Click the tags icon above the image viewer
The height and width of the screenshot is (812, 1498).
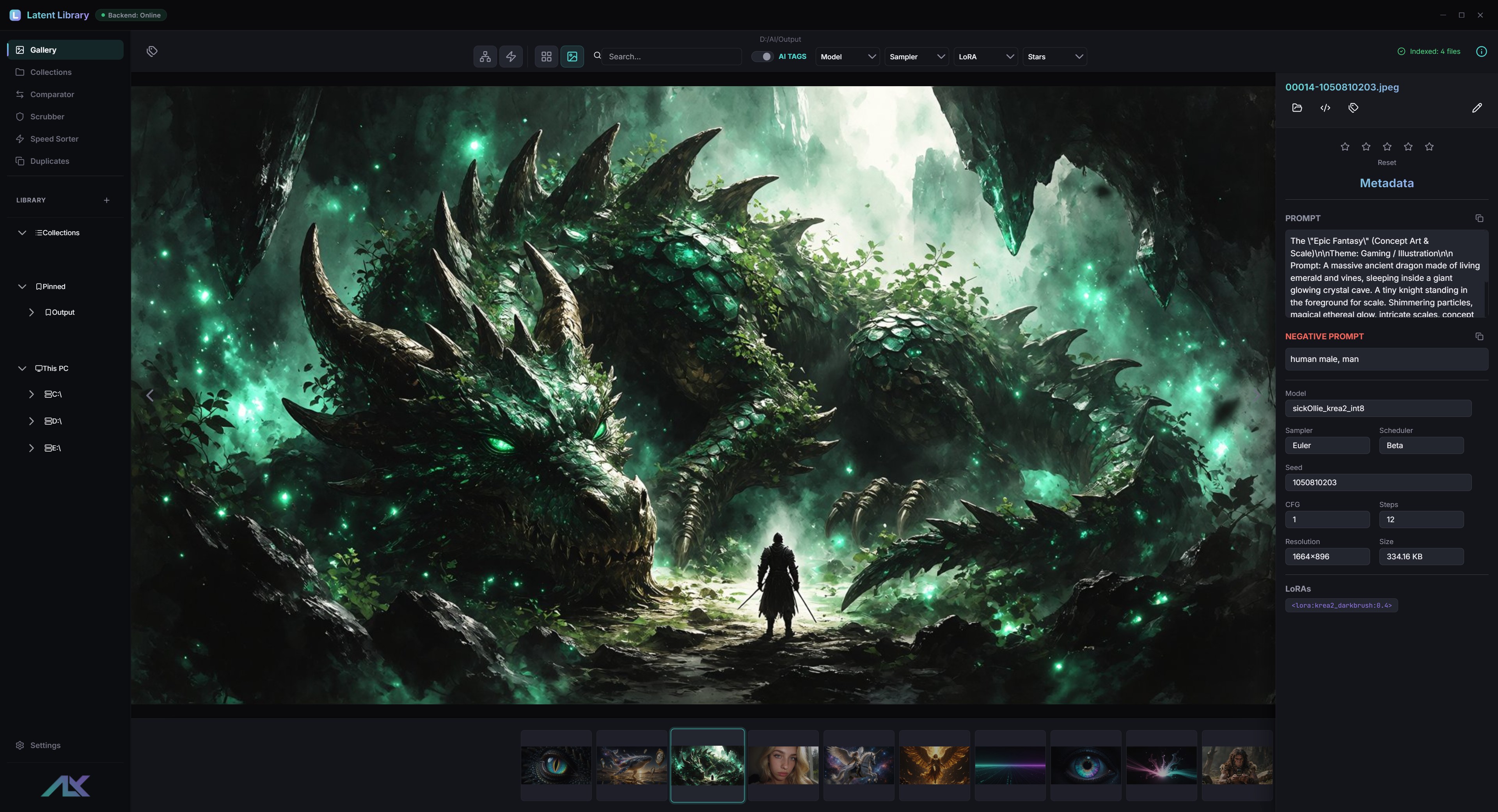click(152, 51)
